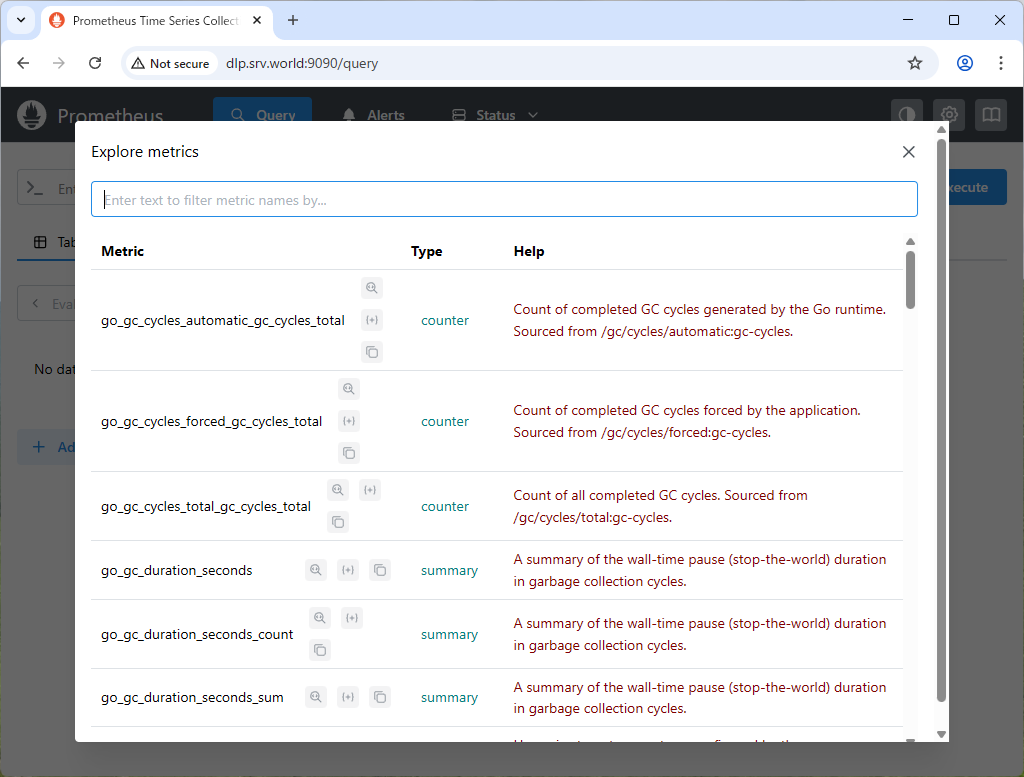
Task: Click the dialog scroll down arrow
Action: coord(941,734)
